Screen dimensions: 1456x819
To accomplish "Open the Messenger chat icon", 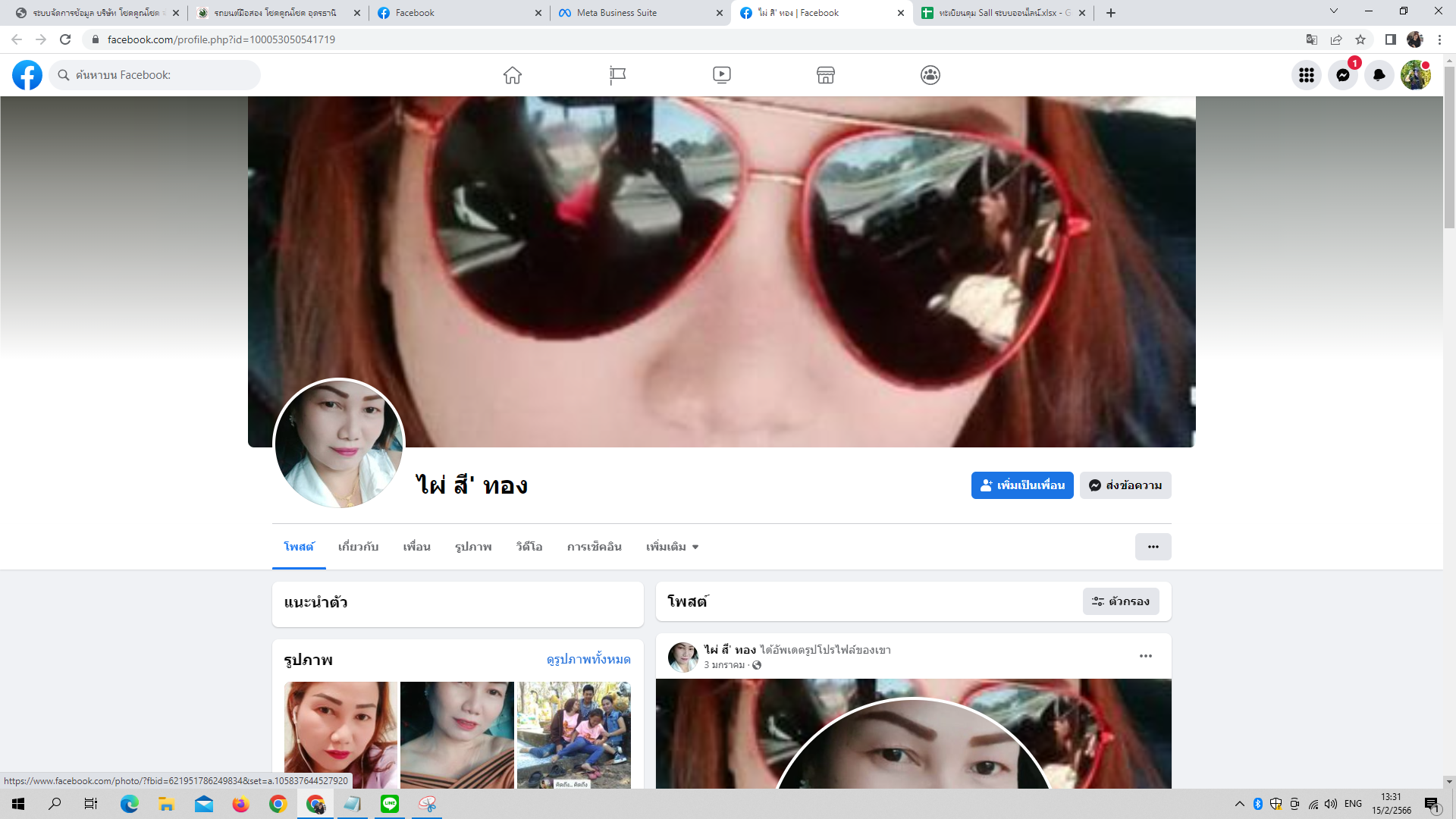I will click(x=1343, y=75).
